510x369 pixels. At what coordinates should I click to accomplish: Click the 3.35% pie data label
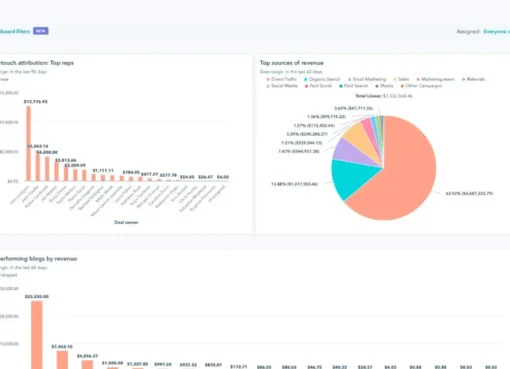tap(307, 134)
